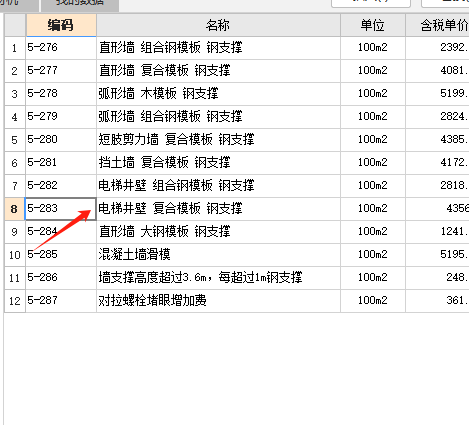Click name 对拉螺栓堵眼增加费

point(218,301)
